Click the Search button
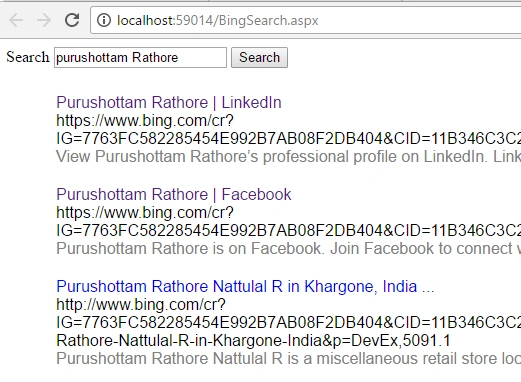 click(x=259, y=57)
